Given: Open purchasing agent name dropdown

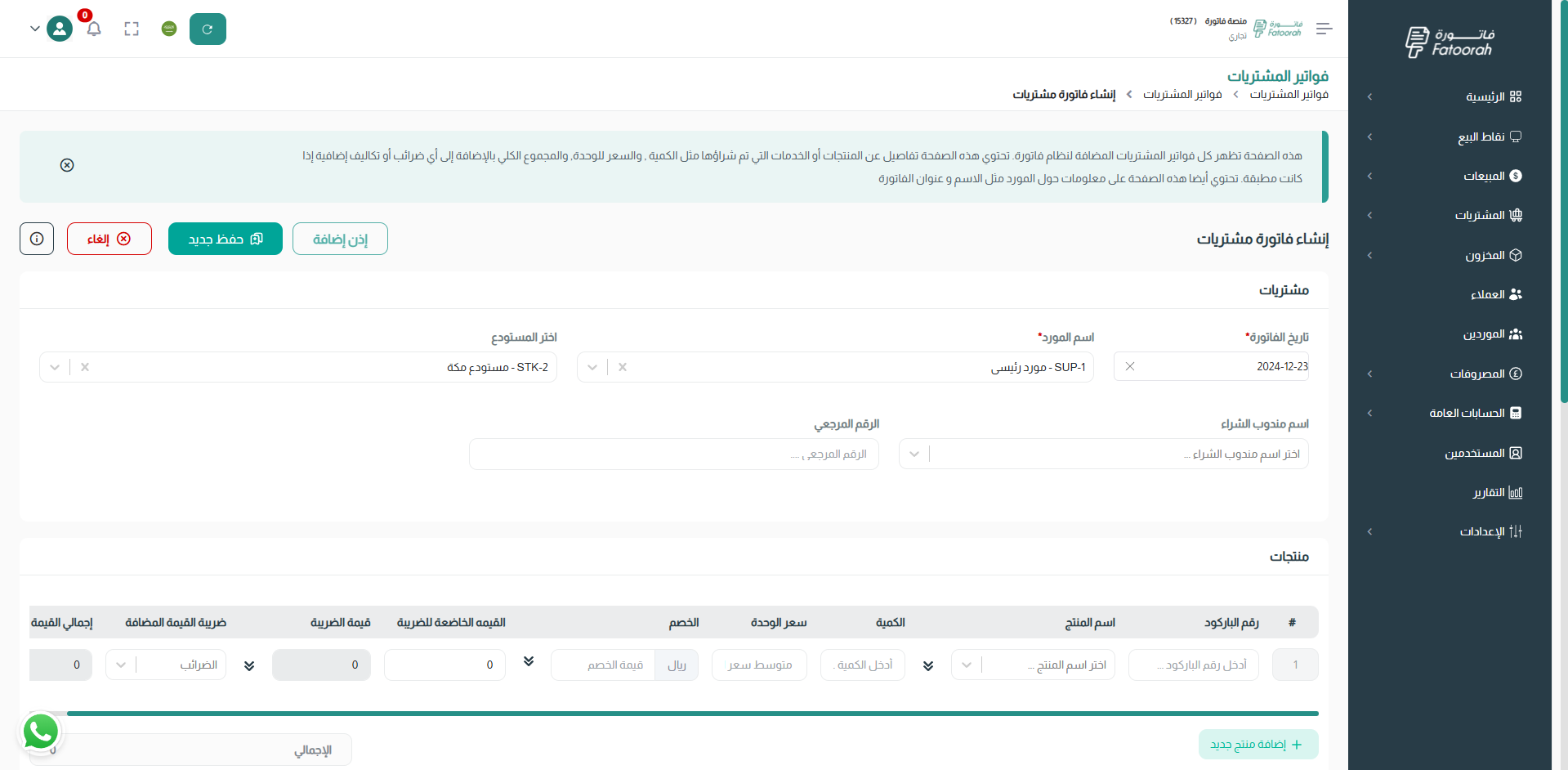Looking at the screenshot, I should coord(1104,454).
